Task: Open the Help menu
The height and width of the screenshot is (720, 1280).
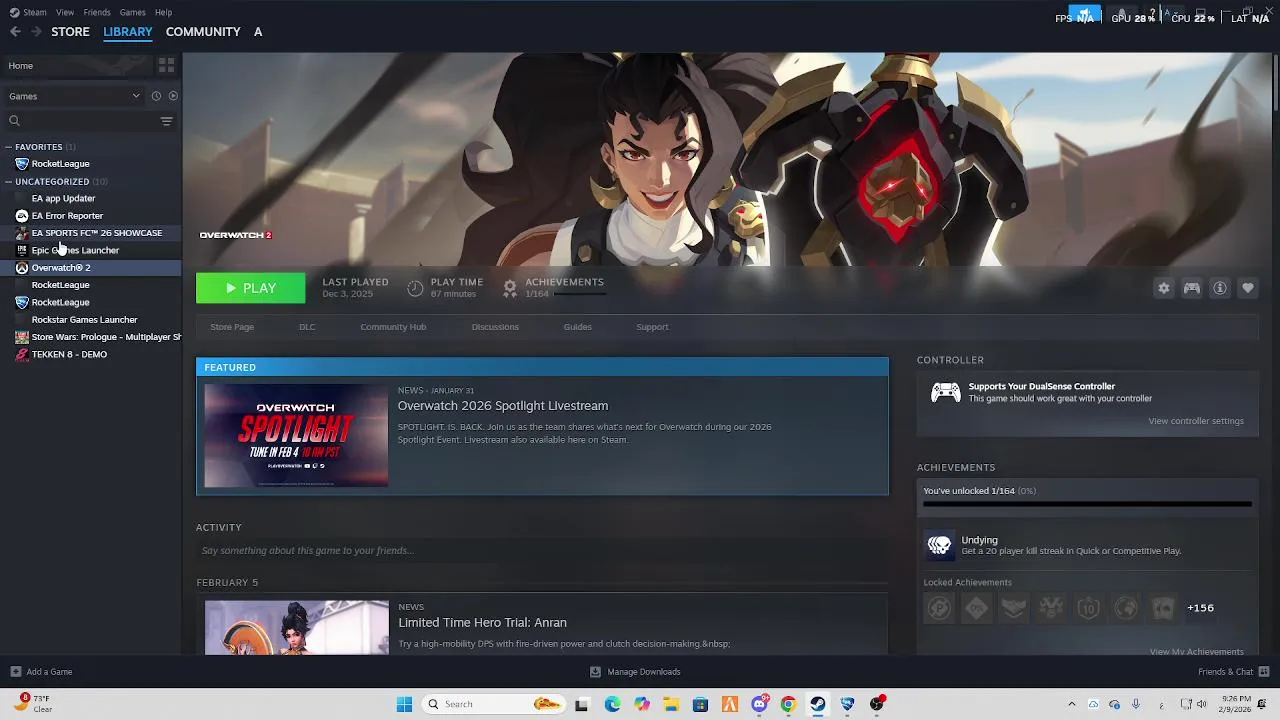Action: click(163, 12)
